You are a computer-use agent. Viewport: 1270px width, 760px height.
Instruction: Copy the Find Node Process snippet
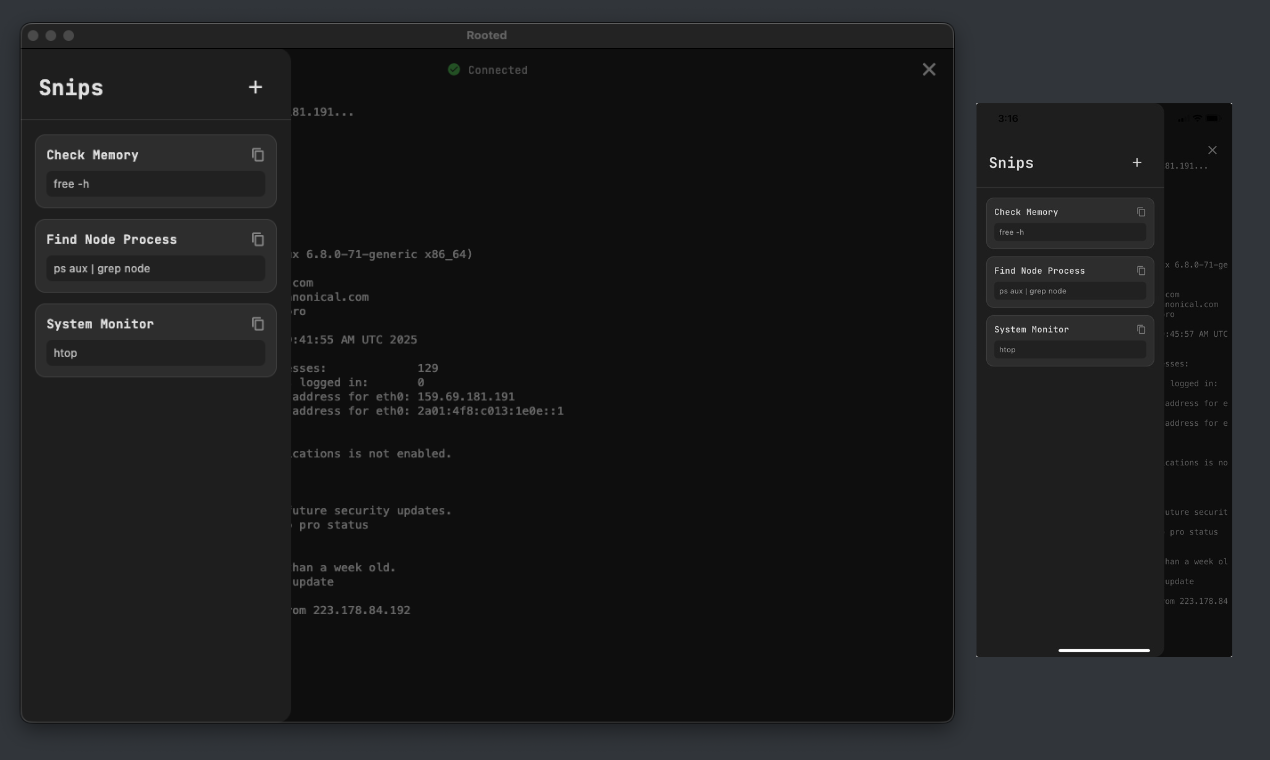(x=258, y=239)
